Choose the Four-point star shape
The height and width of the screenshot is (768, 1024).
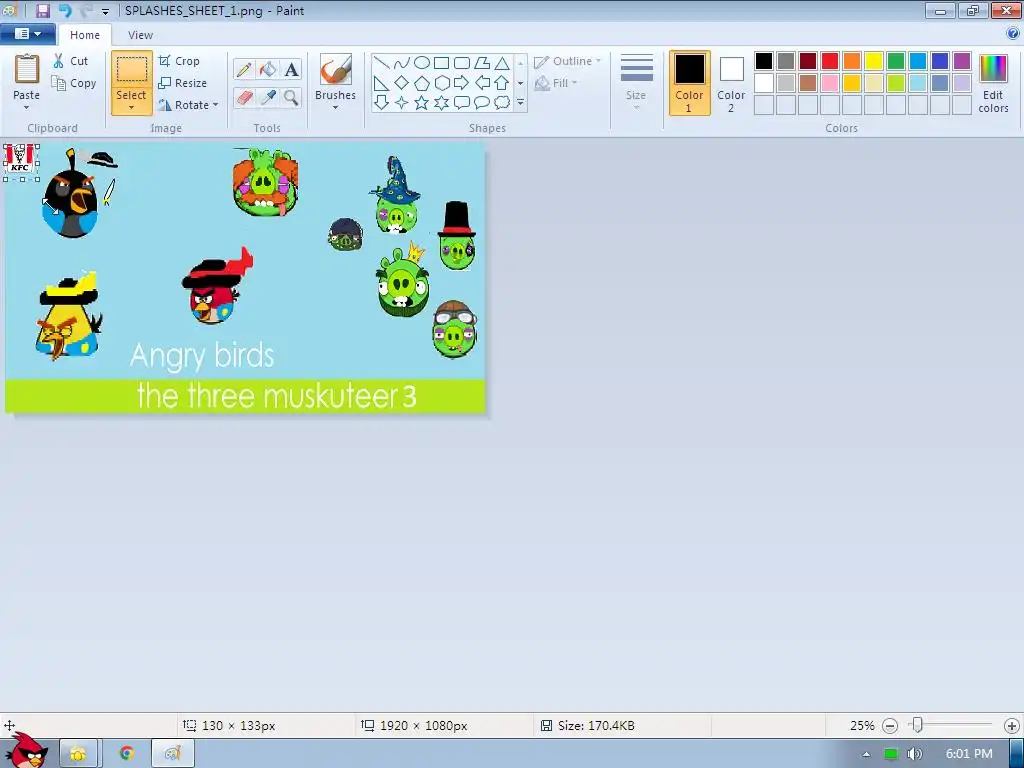pyautogui.click(x=402, y=103)
